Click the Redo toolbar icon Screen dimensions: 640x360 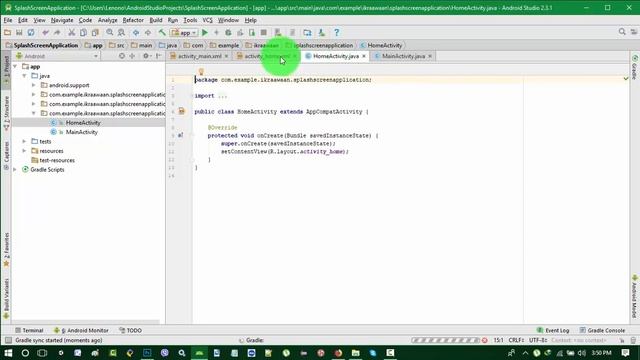[57, 32]
